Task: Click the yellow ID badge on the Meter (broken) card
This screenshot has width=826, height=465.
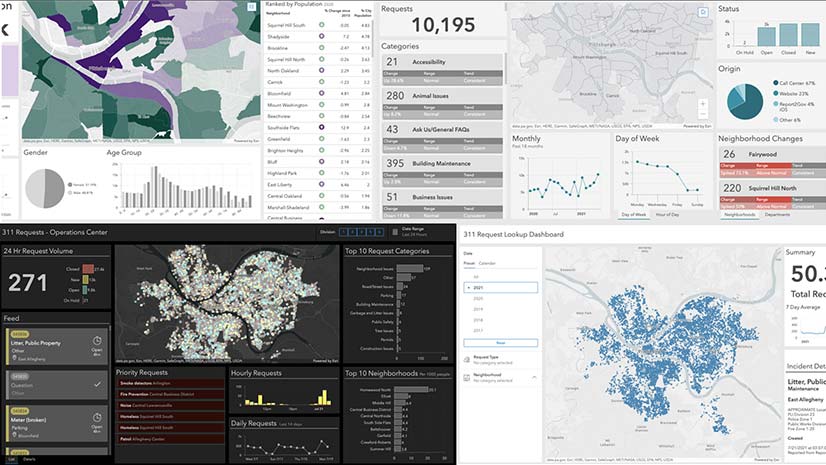Action: click(x=20, y=411)
